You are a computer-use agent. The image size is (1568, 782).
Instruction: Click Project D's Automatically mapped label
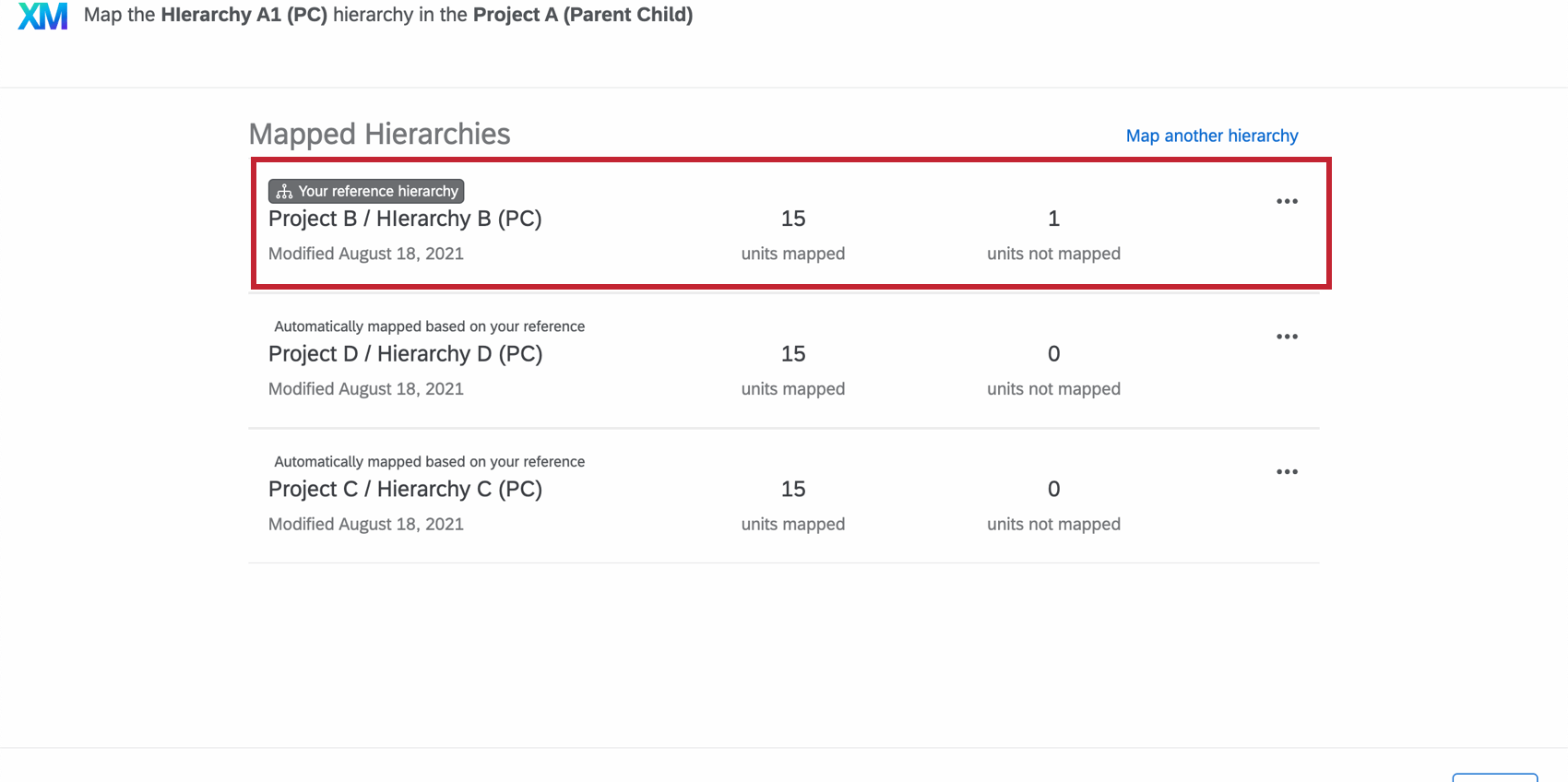coord(429,326)
